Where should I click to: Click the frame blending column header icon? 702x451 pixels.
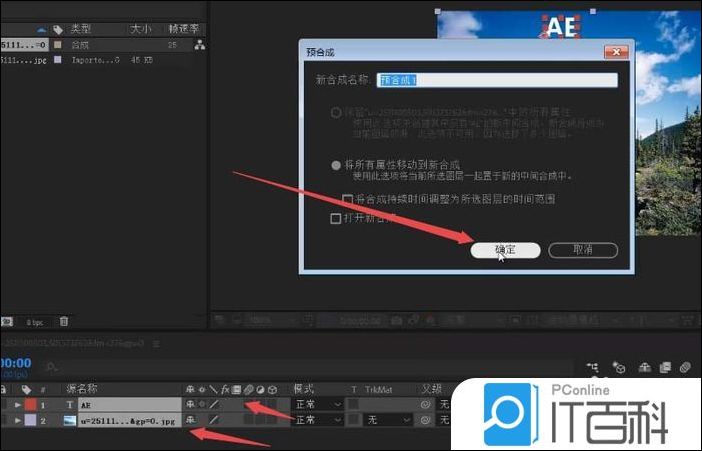click(236, 389)
